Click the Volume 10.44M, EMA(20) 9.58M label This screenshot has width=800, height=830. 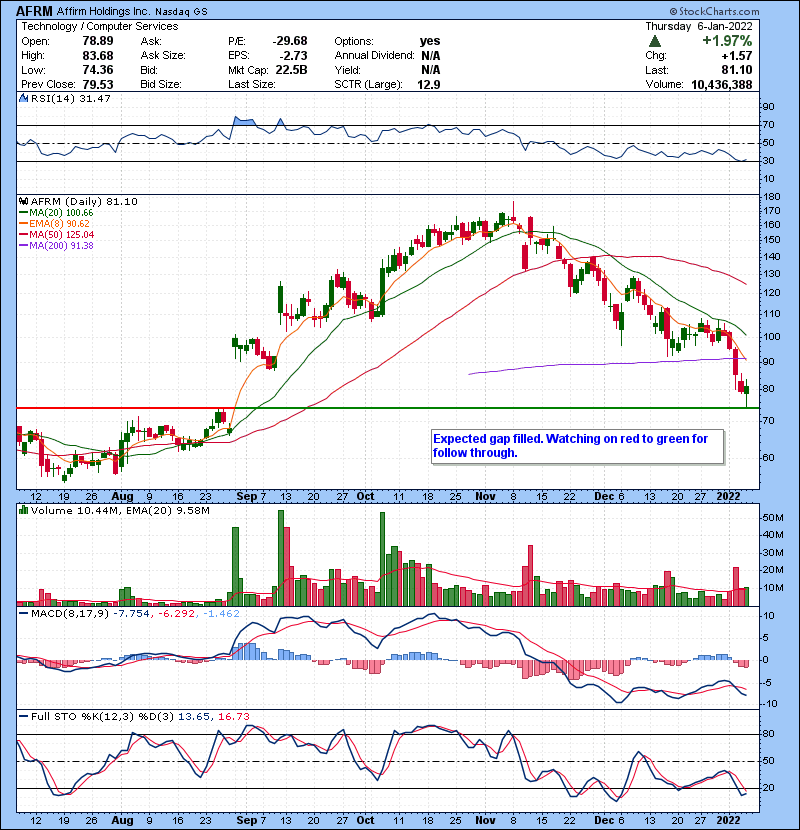click(x=120, y=510)
